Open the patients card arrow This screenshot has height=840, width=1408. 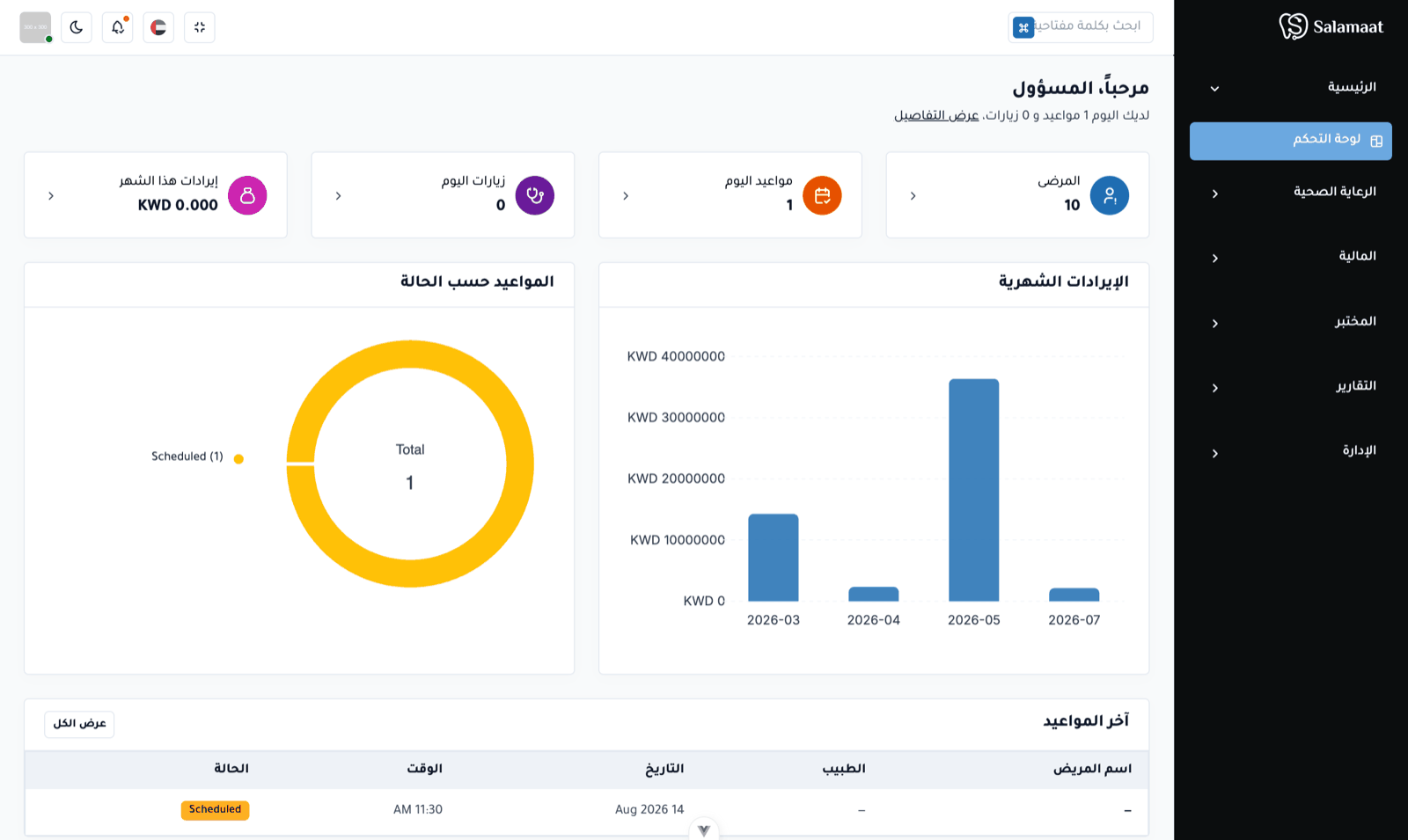pyautogui.click(x=913, y=196)
